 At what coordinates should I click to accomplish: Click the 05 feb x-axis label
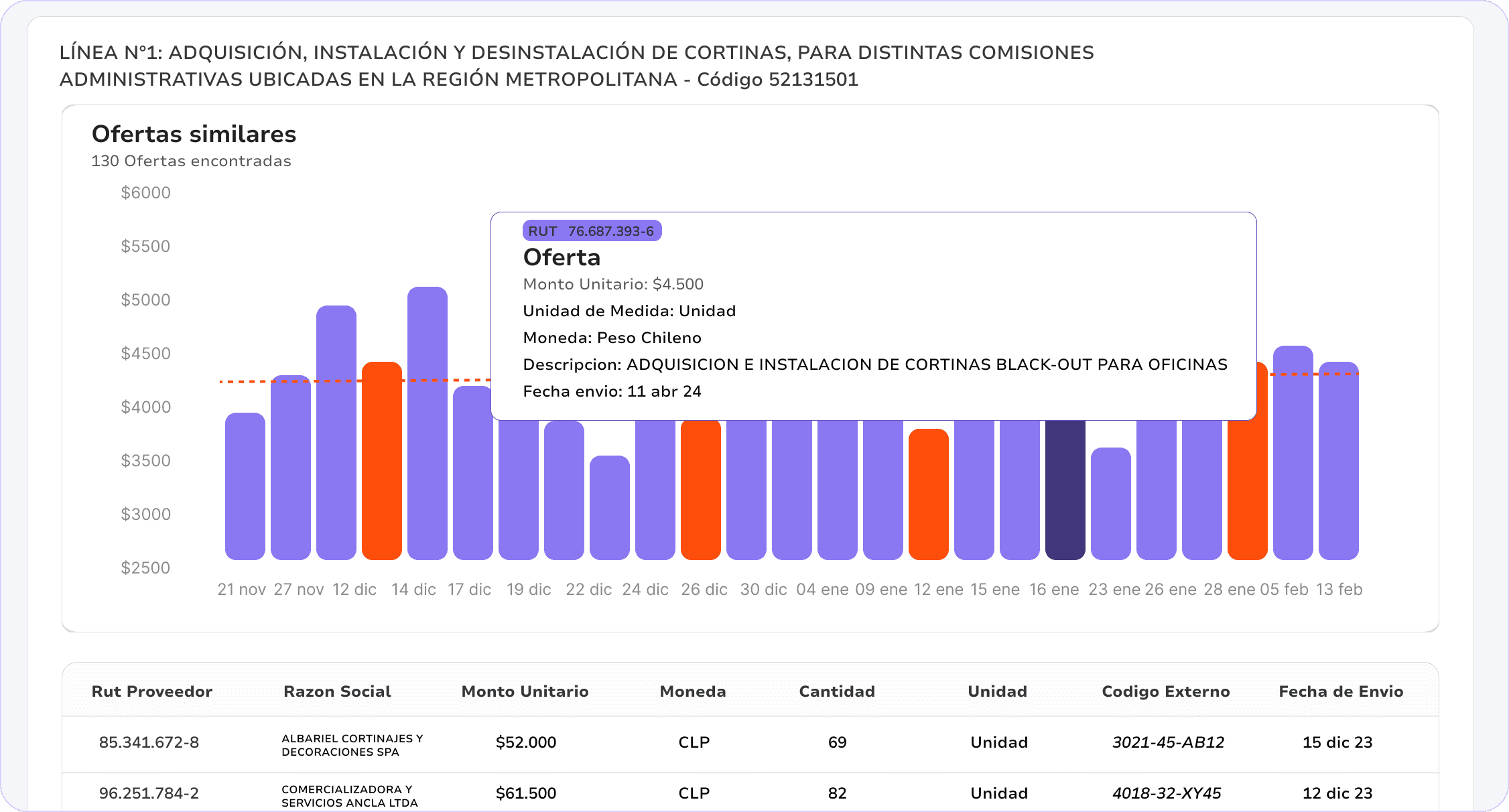click(1284, 590)
